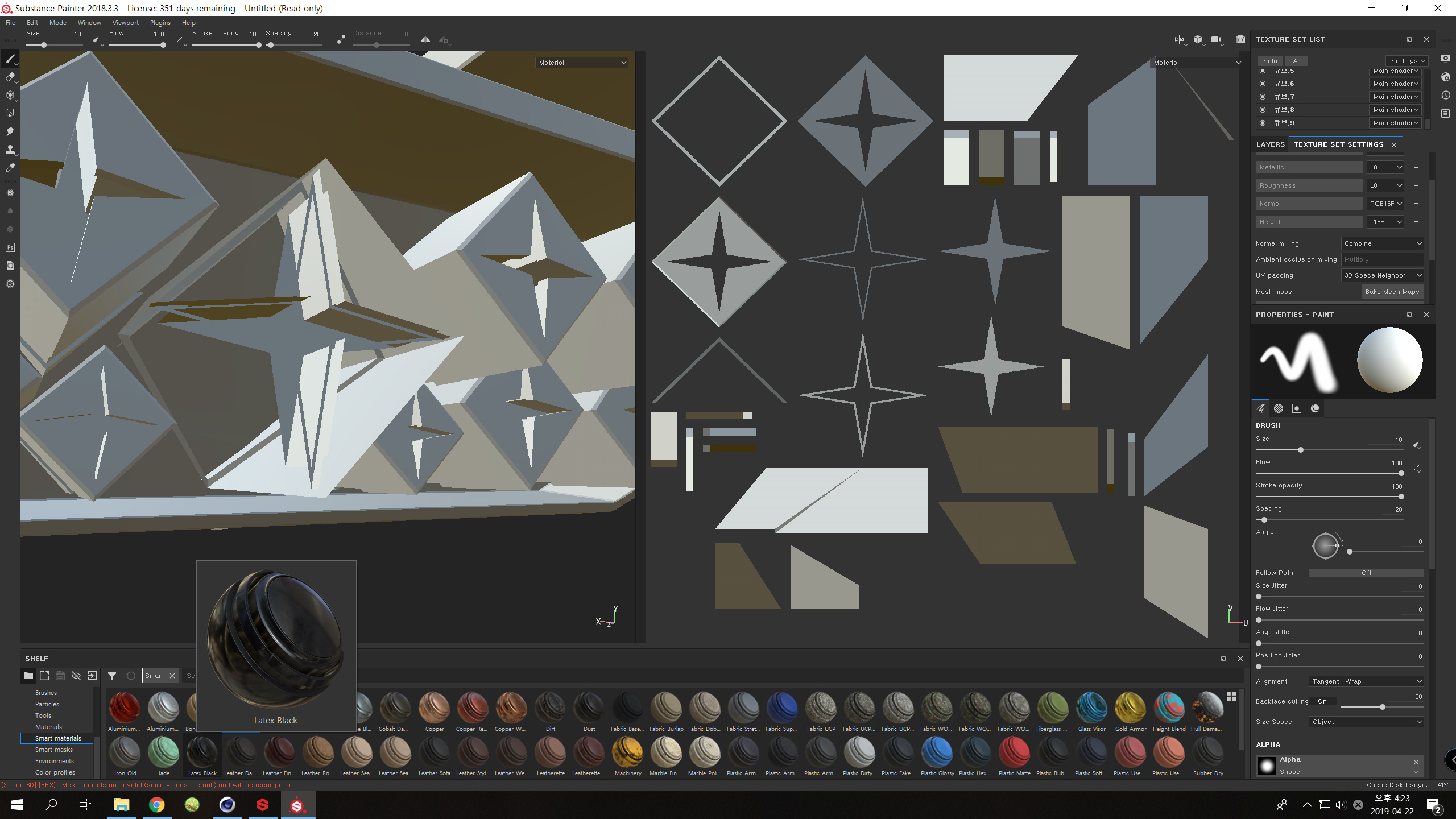This screenshot has width=1456, height=819.
Task: Select the Smudge tool
Action: (x=10, y=131)
